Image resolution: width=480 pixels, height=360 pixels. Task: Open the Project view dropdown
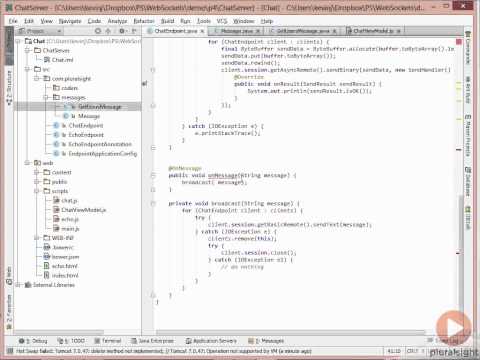[x=40, y=31]
